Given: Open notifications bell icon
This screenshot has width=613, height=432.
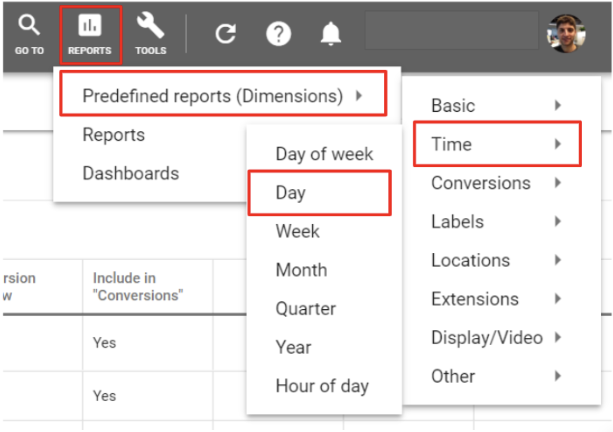Looking at the screenshot, I should tap(331, 34).
